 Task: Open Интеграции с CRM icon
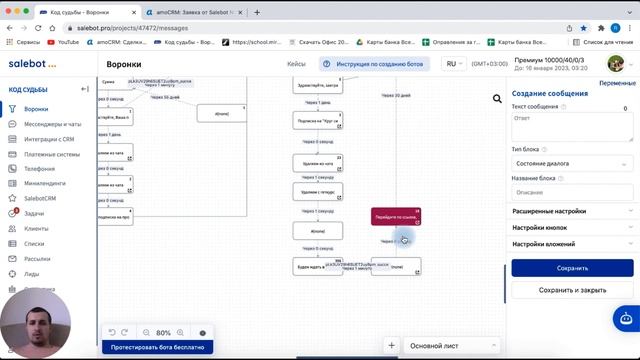12,139
